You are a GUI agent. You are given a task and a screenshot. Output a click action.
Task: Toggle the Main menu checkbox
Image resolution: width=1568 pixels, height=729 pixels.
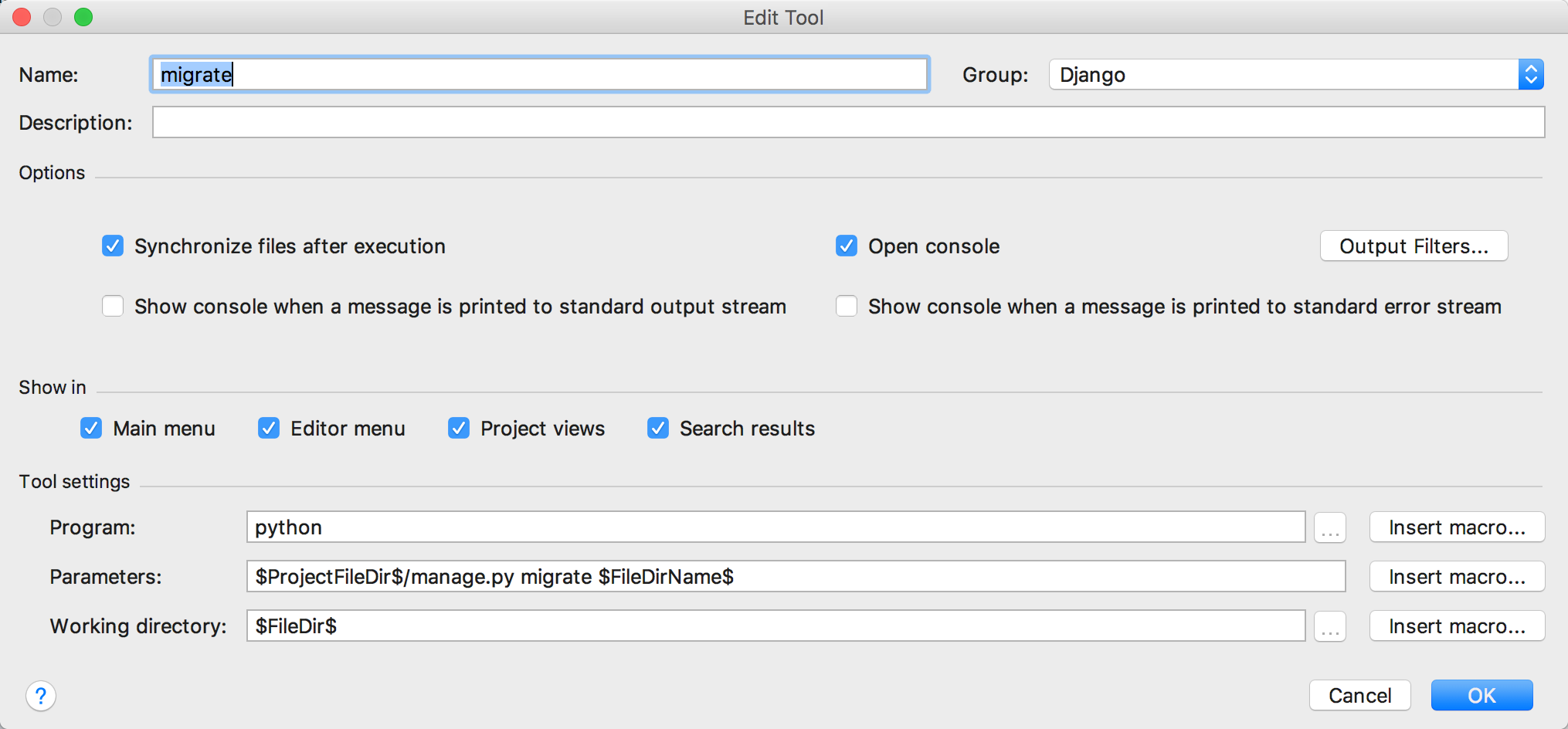point(91,428)
